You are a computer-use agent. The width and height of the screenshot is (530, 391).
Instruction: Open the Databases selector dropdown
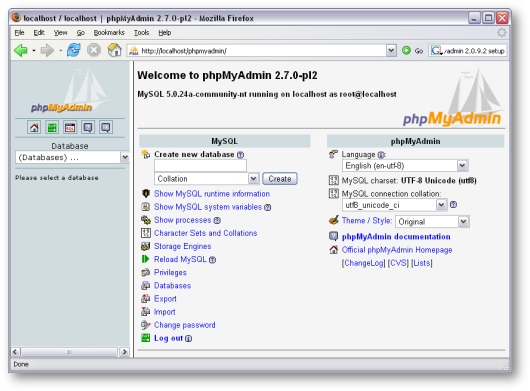tap(125, 157)
